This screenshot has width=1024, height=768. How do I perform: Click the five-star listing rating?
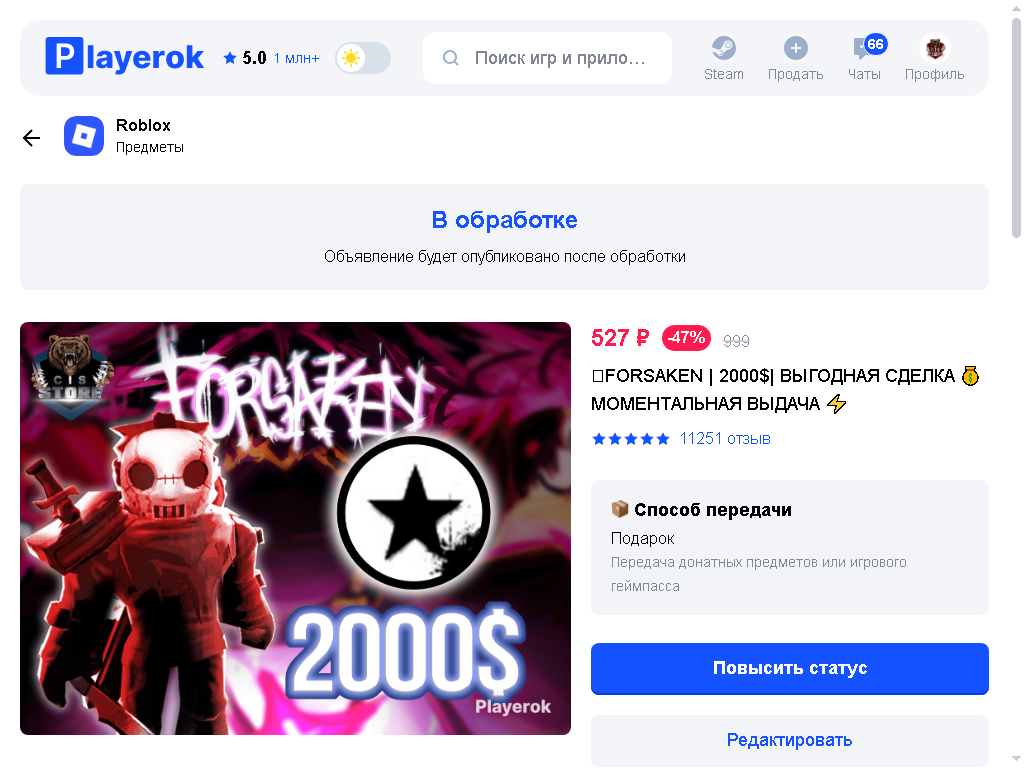click(631, 439)
